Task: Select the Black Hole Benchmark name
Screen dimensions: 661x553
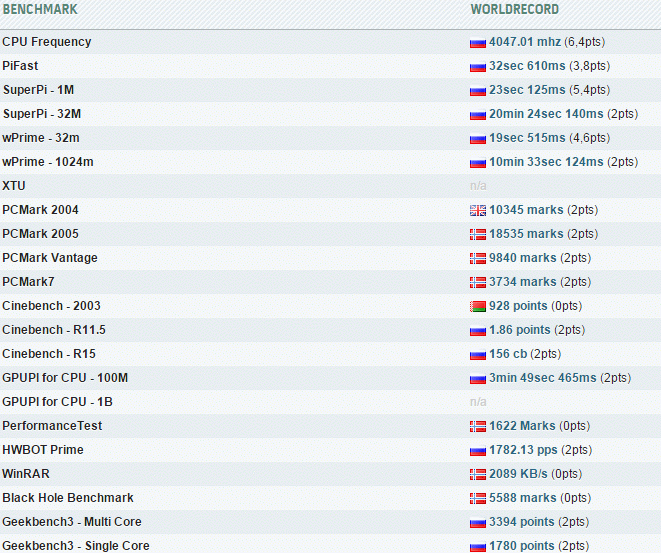Action: pyautogui.click(x=68, y=498)
